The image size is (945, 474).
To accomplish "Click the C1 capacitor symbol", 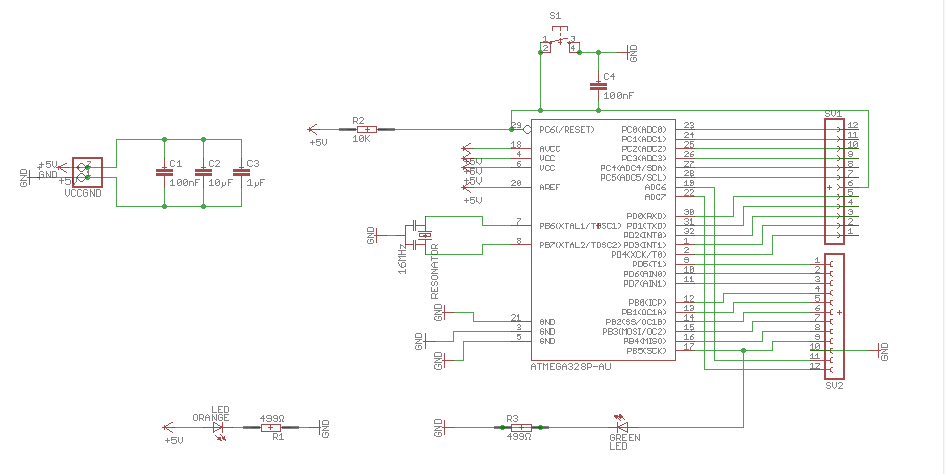I will [164, 172].
